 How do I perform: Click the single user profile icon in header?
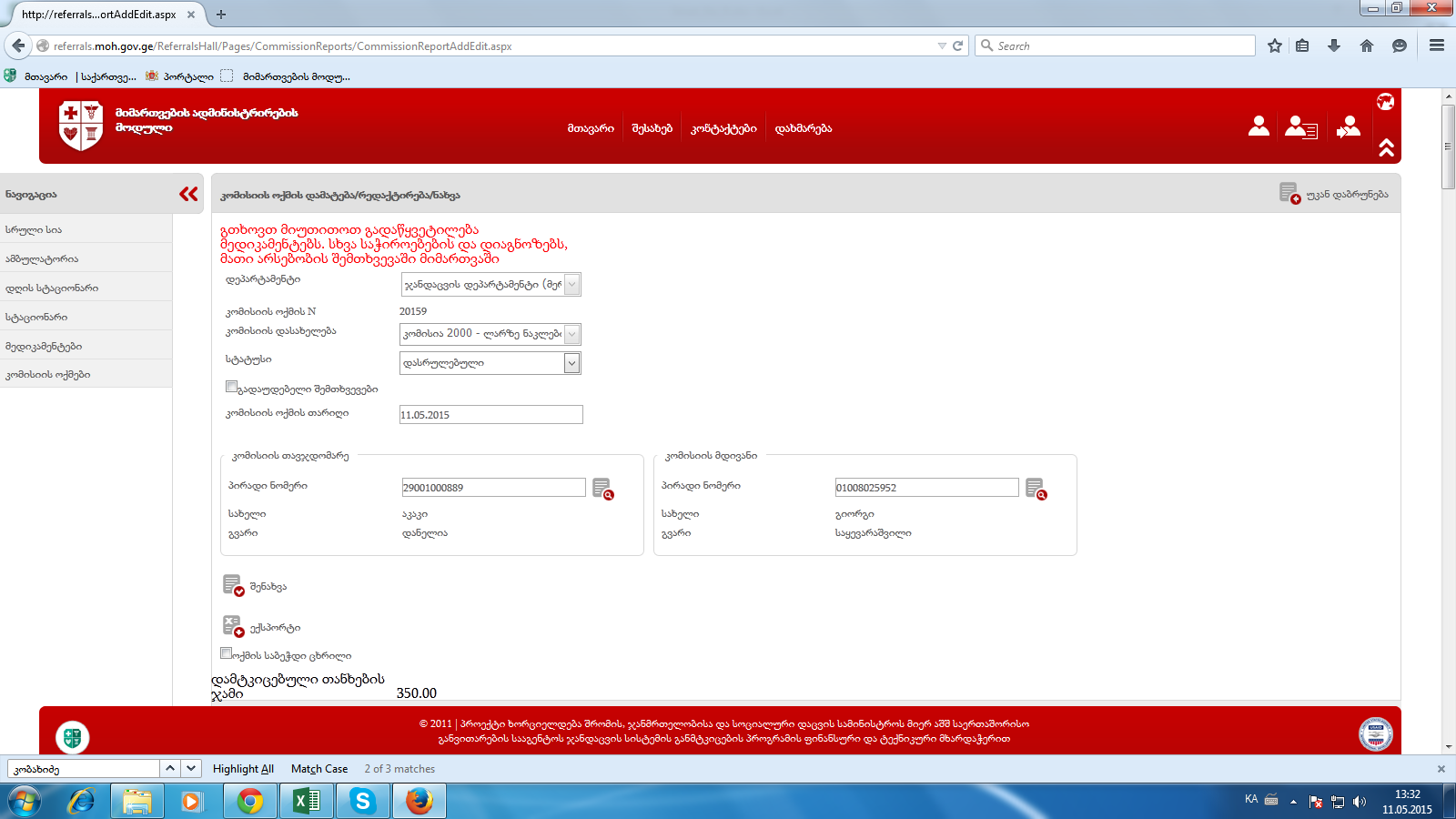coord(1259,126)
